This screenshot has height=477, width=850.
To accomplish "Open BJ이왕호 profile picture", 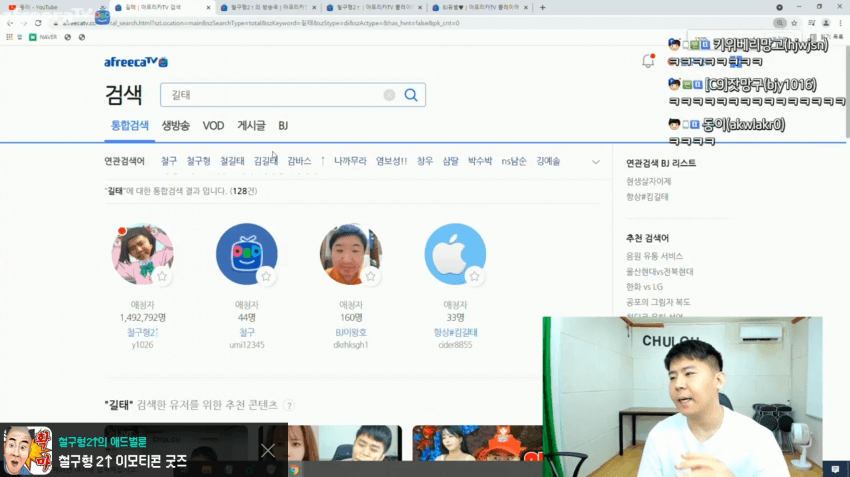I will click(x=351, y=254).
